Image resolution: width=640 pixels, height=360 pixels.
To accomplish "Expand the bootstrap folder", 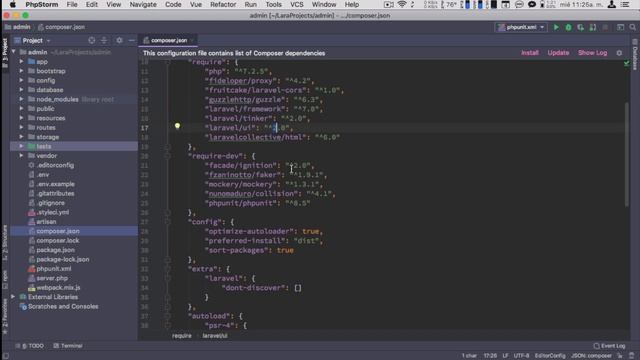I will (21, 71).
